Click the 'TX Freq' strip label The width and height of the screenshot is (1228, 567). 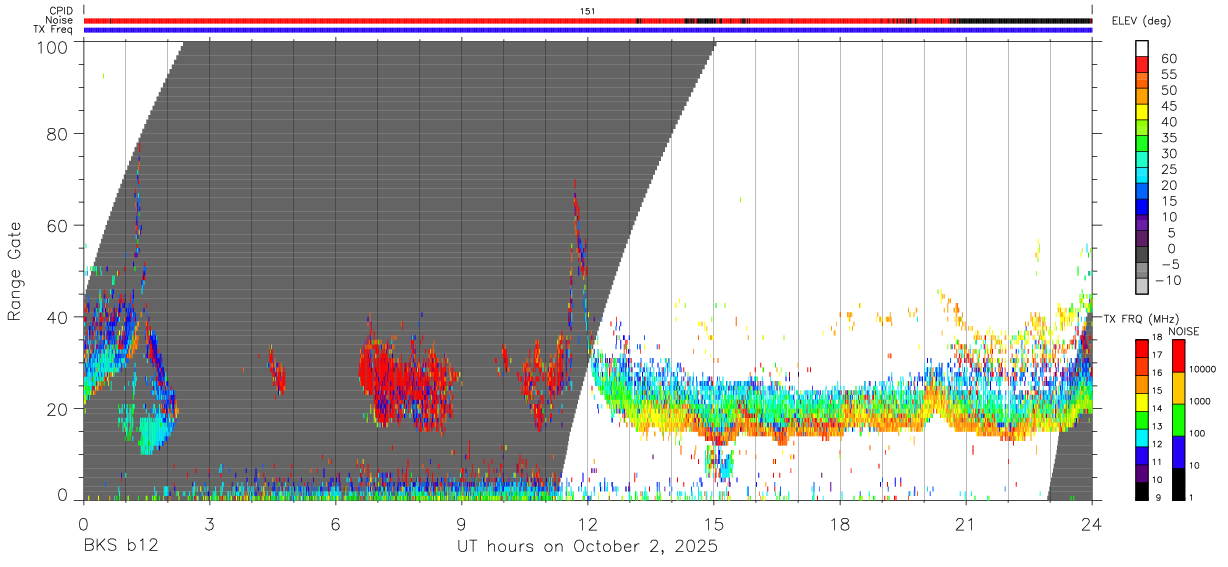54,29
